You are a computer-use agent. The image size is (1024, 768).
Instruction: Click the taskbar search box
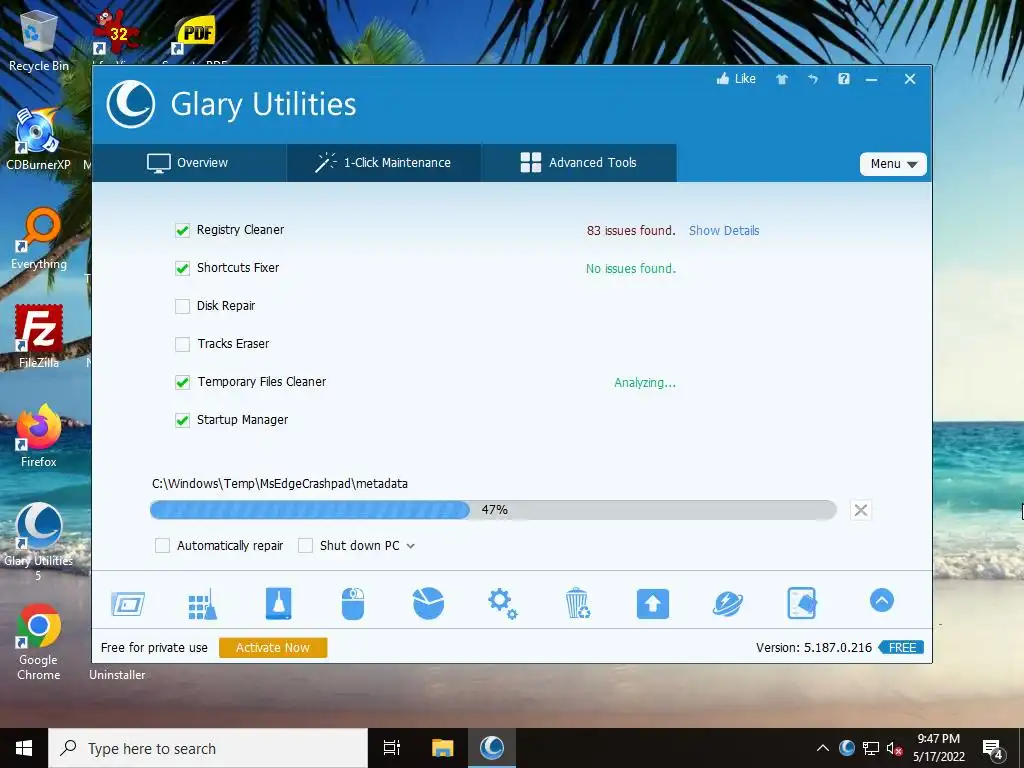[x=208, y=748]
